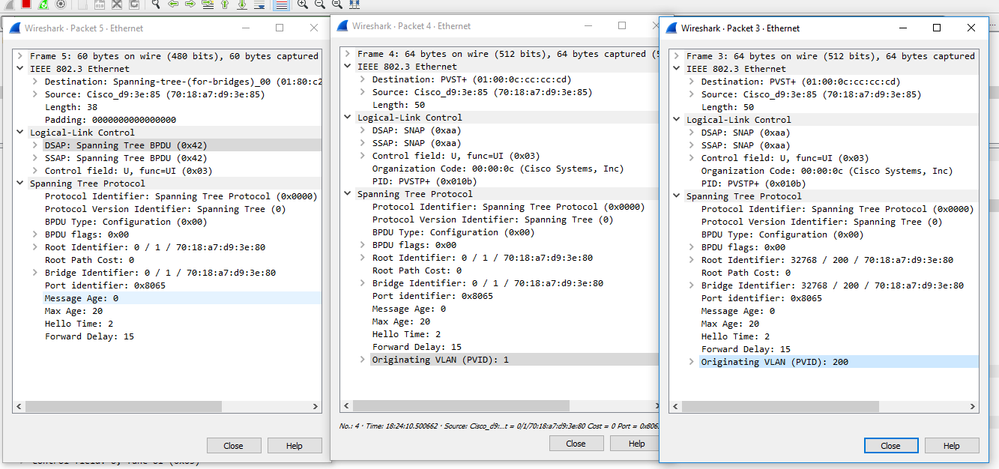Viewport: 999px width, 469px height.
Task: Expand Destination Spanning-tree-(for-bridges) row in Packet 5
Action: pyautogui.click(x=36, y=82)
